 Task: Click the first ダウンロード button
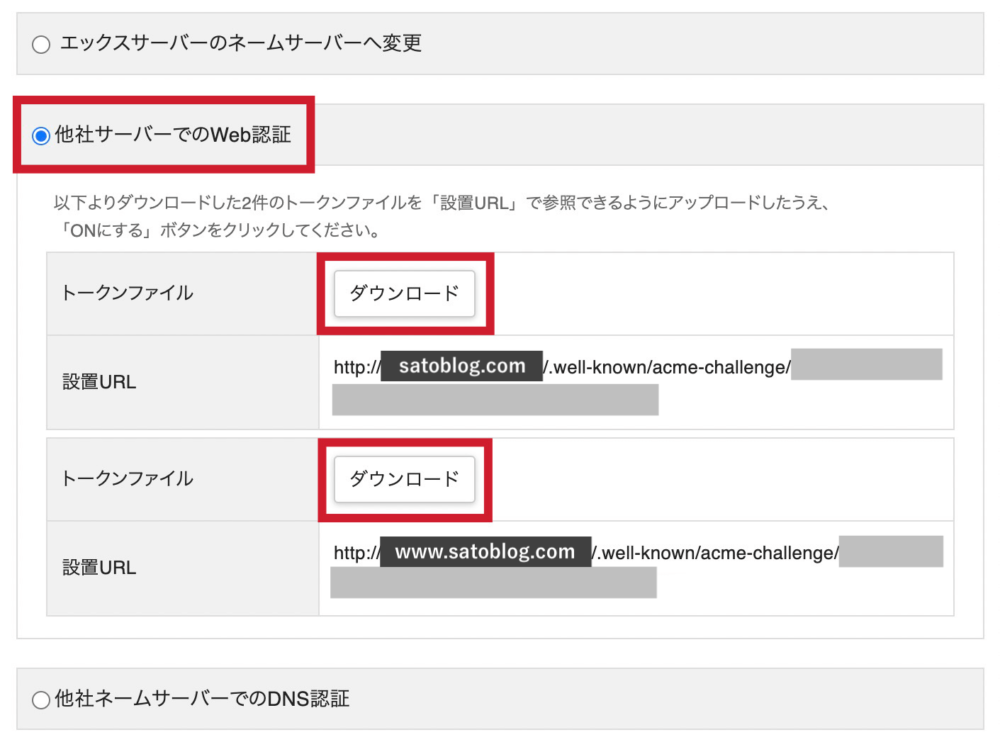[x=404, y=294]
